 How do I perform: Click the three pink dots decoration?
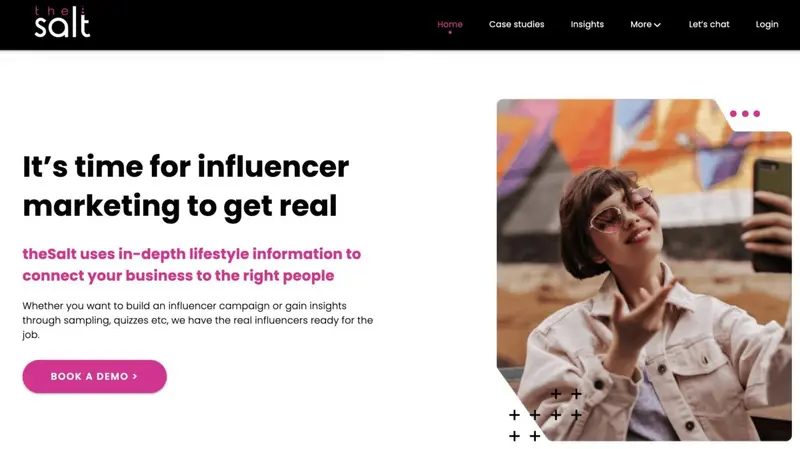(x=745, y=114)
